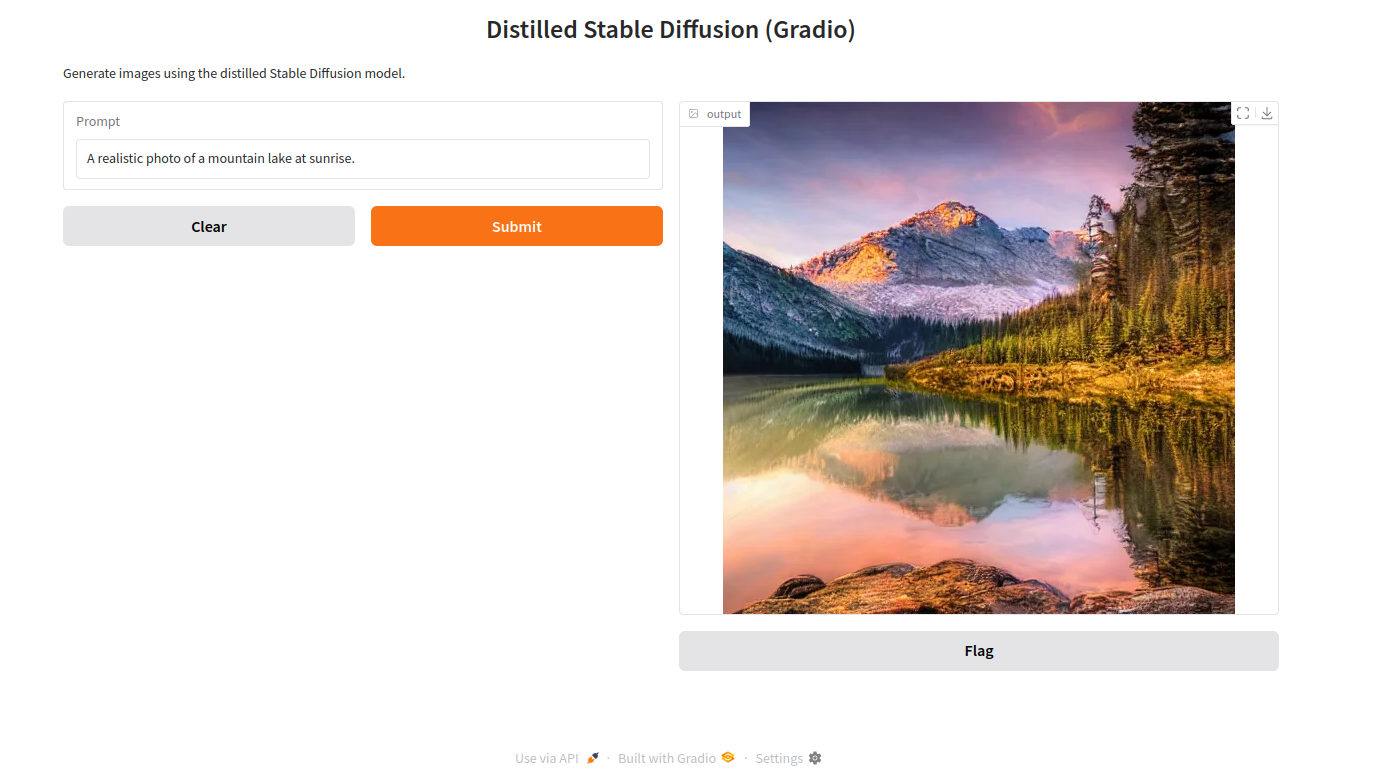Viewport: 1391px width, 783px height.
Task: Flag the generated output image
Action: point(978,651)
